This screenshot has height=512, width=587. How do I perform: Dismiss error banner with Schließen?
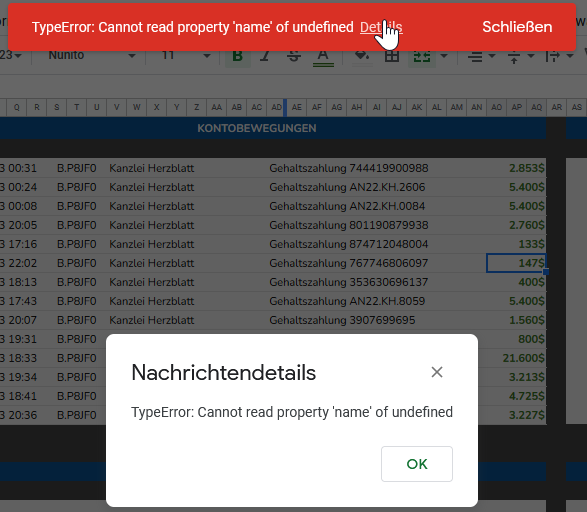click(517, 27)
